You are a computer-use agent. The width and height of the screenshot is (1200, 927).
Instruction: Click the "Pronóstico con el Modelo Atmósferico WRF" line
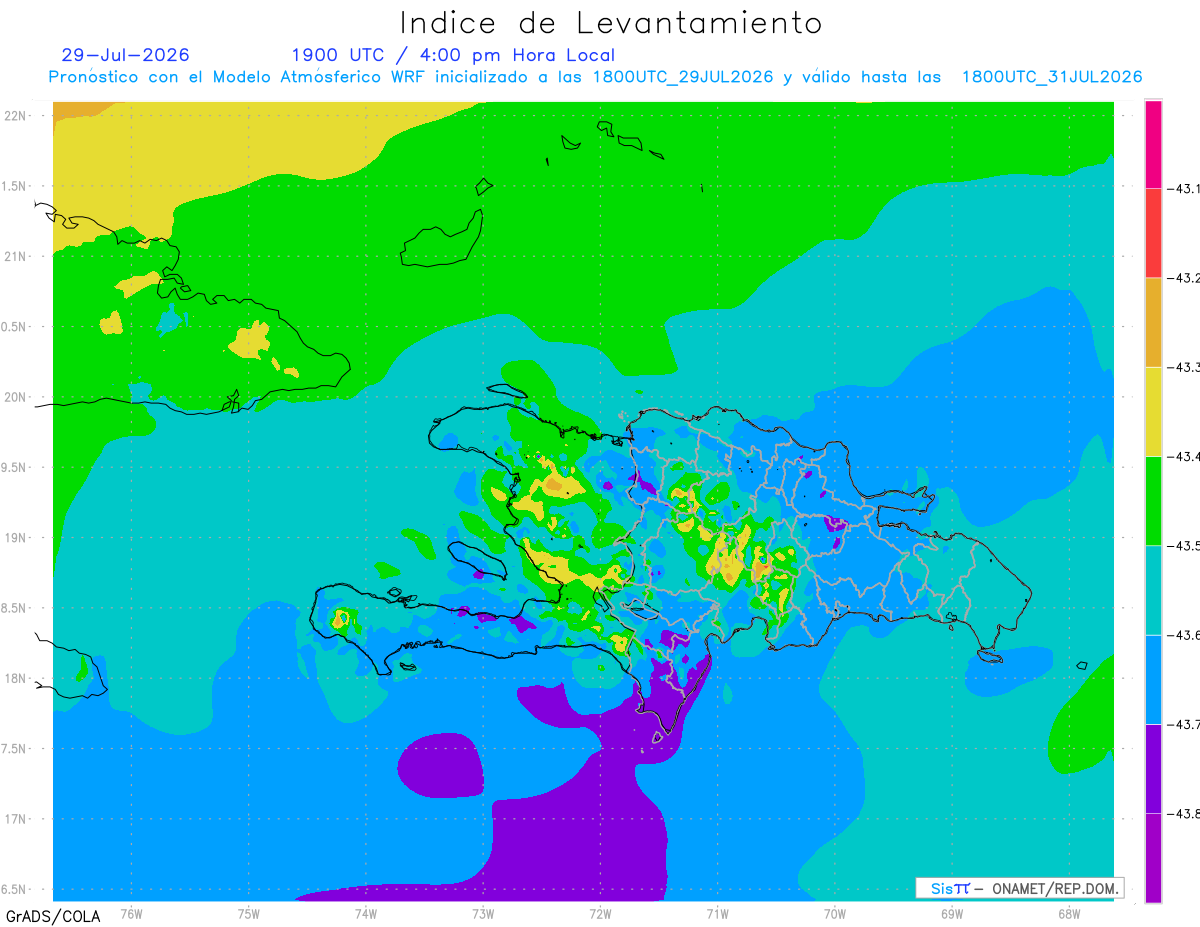(x=595, y=77)
